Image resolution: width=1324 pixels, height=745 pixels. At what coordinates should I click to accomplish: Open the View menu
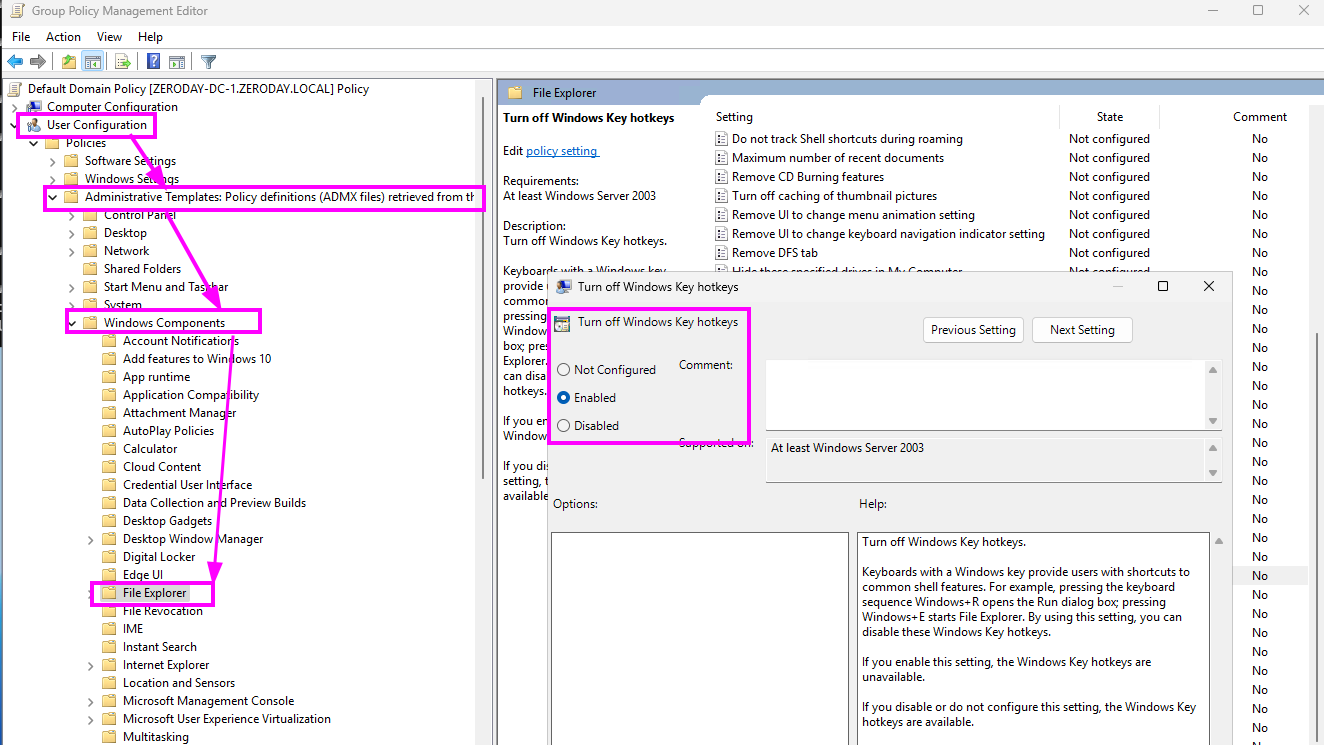109,37
